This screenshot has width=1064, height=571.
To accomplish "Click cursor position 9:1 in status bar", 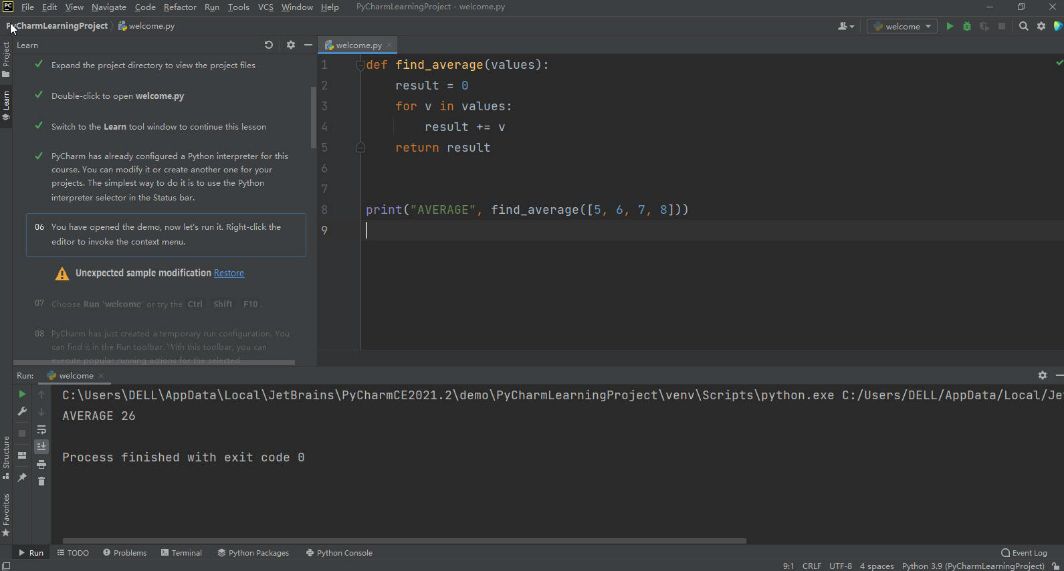I will [x=788, y=566].
